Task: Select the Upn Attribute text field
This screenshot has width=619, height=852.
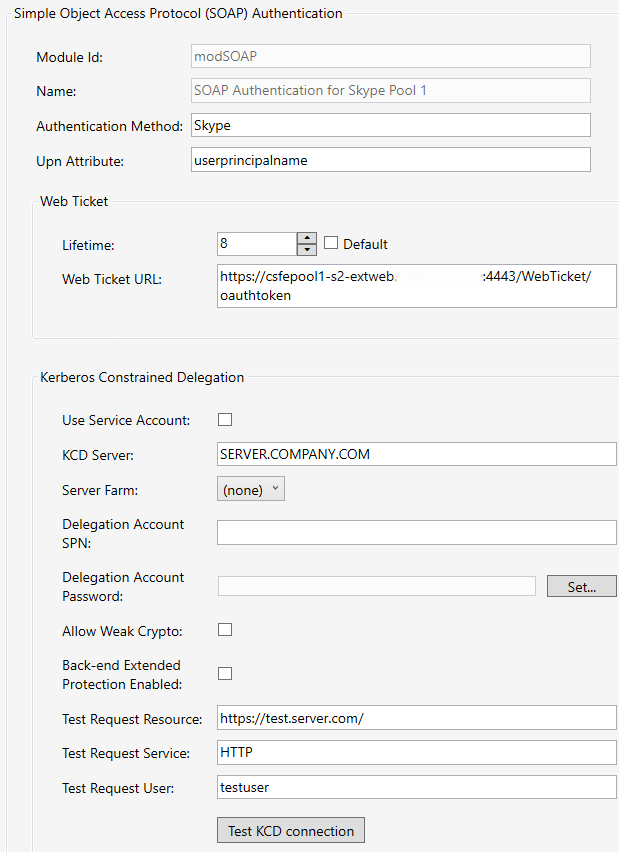Action: click(x=390, y=160)
